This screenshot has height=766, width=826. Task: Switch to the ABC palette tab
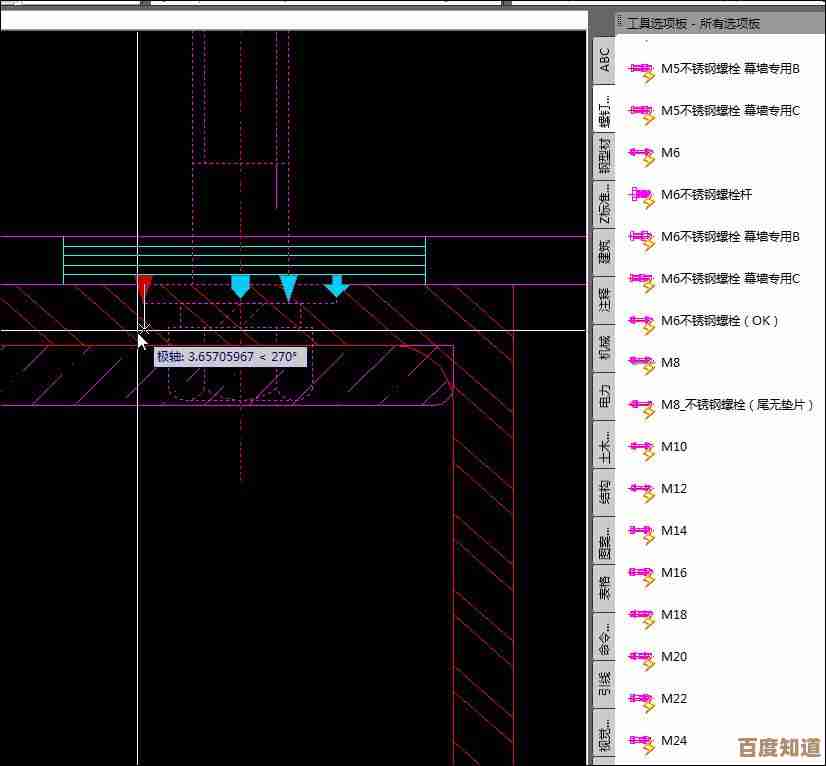pos(604,60)
